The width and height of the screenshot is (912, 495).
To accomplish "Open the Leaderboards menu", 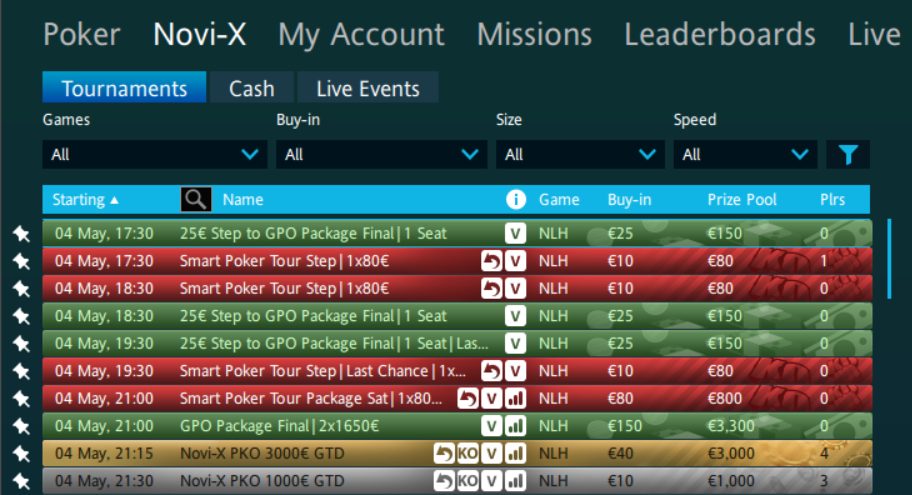I will tap(719, 34).
